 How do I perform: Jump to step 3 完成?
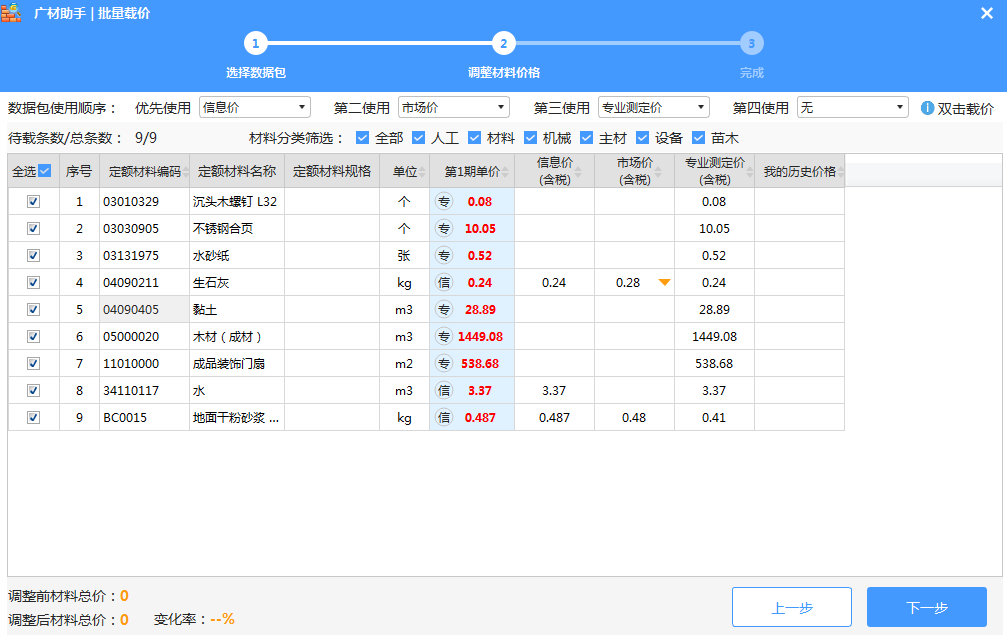751,43
